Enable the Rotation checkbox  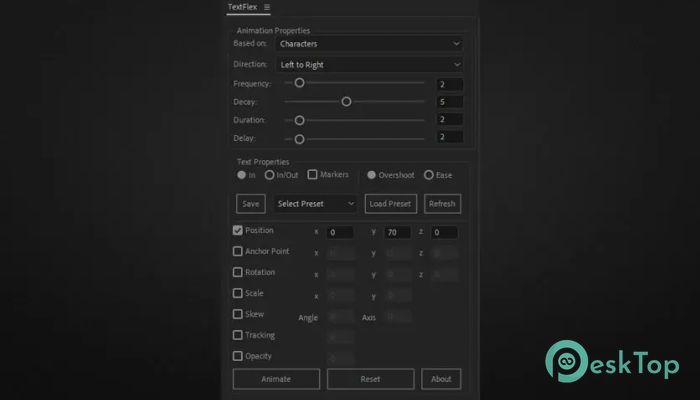238,272
